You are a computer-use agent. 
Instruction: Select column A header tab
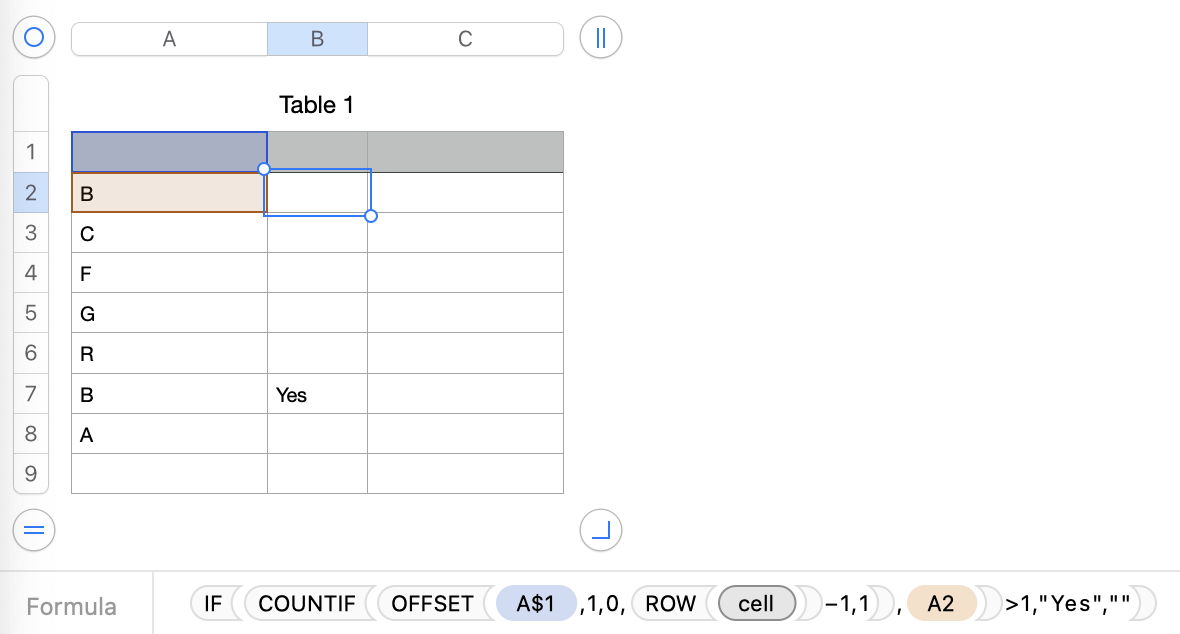point(169,39)
